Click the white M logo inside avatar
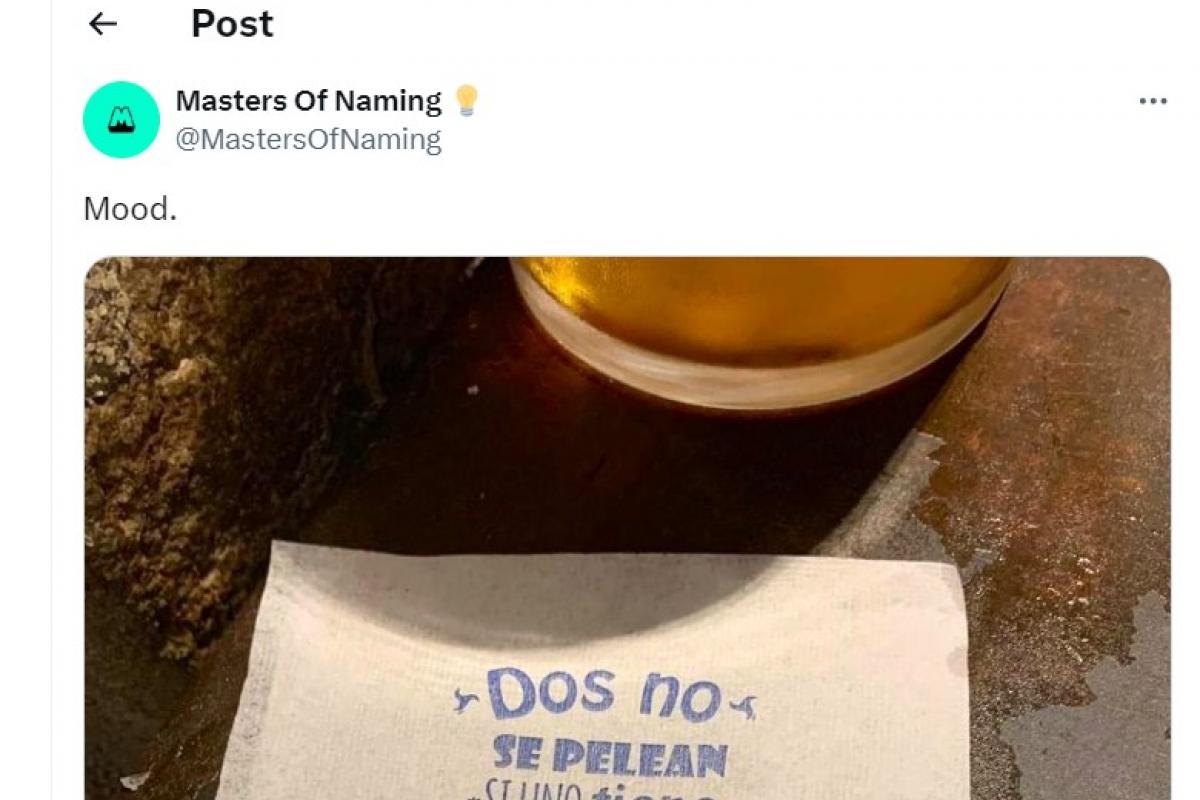 click(121, 121)
